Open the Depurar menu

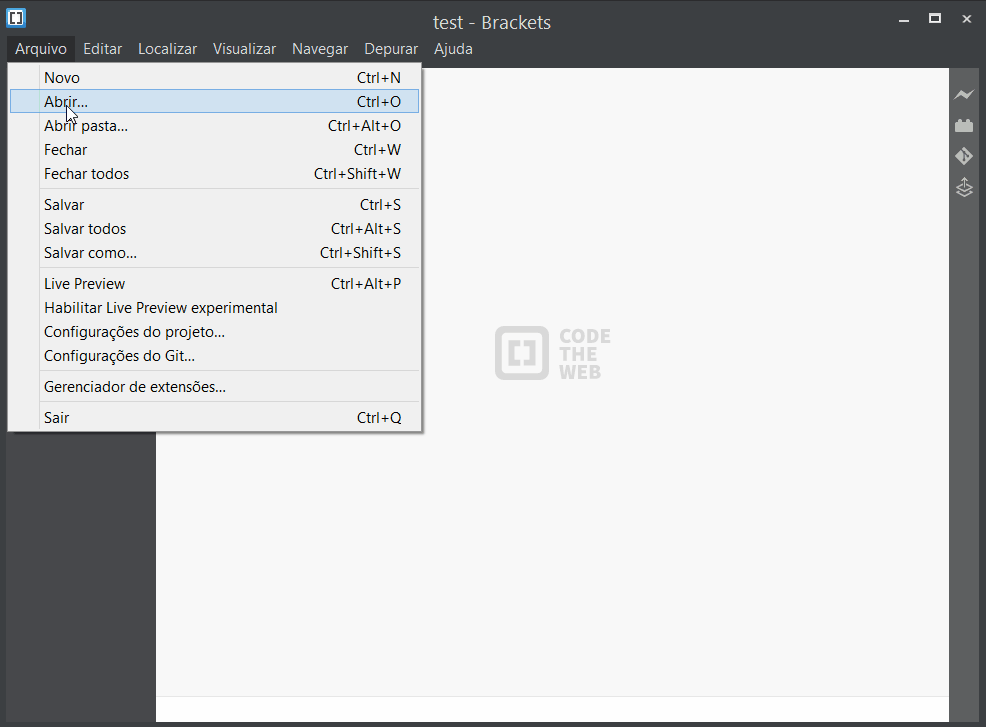[390, 48]
